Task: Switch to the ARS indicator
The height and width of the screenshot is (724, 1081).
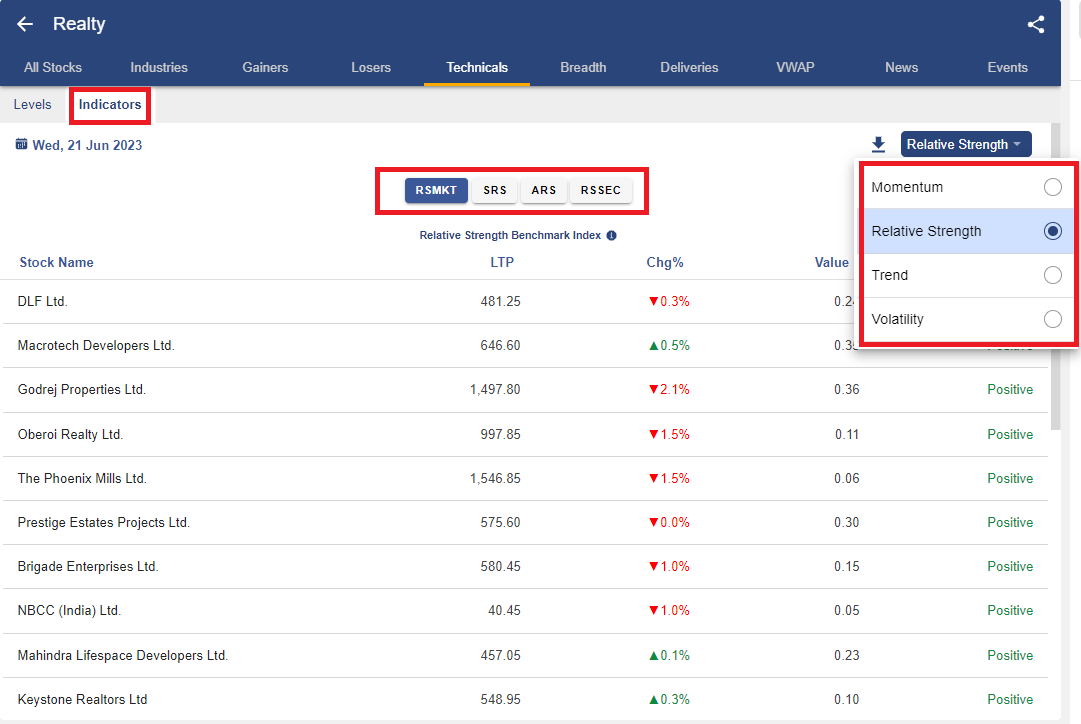Action: click(x=543, y=190)
